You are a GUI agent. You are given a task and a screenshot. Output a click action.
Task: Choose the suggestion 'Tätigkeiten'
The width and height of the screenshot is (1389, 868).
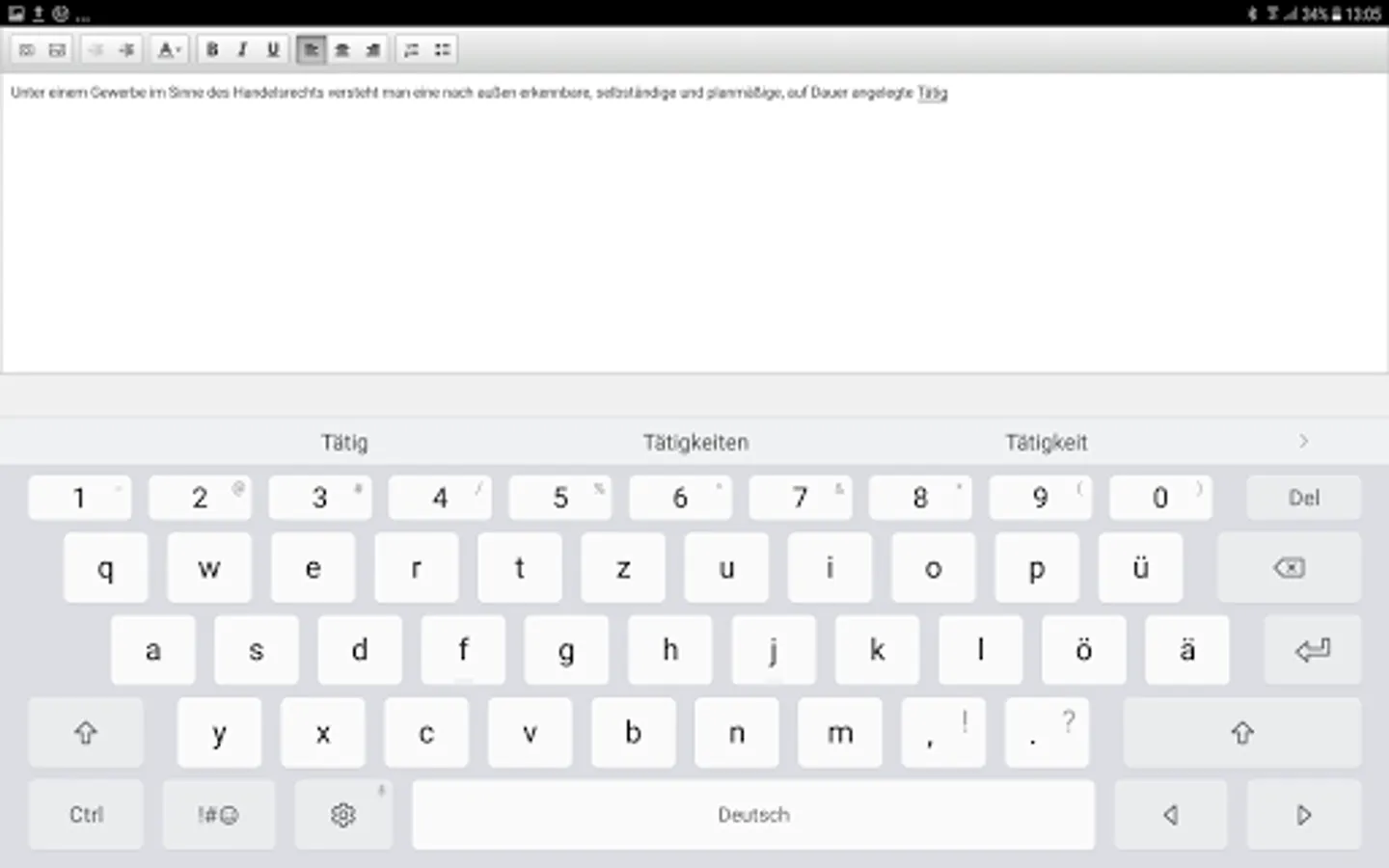695,443
